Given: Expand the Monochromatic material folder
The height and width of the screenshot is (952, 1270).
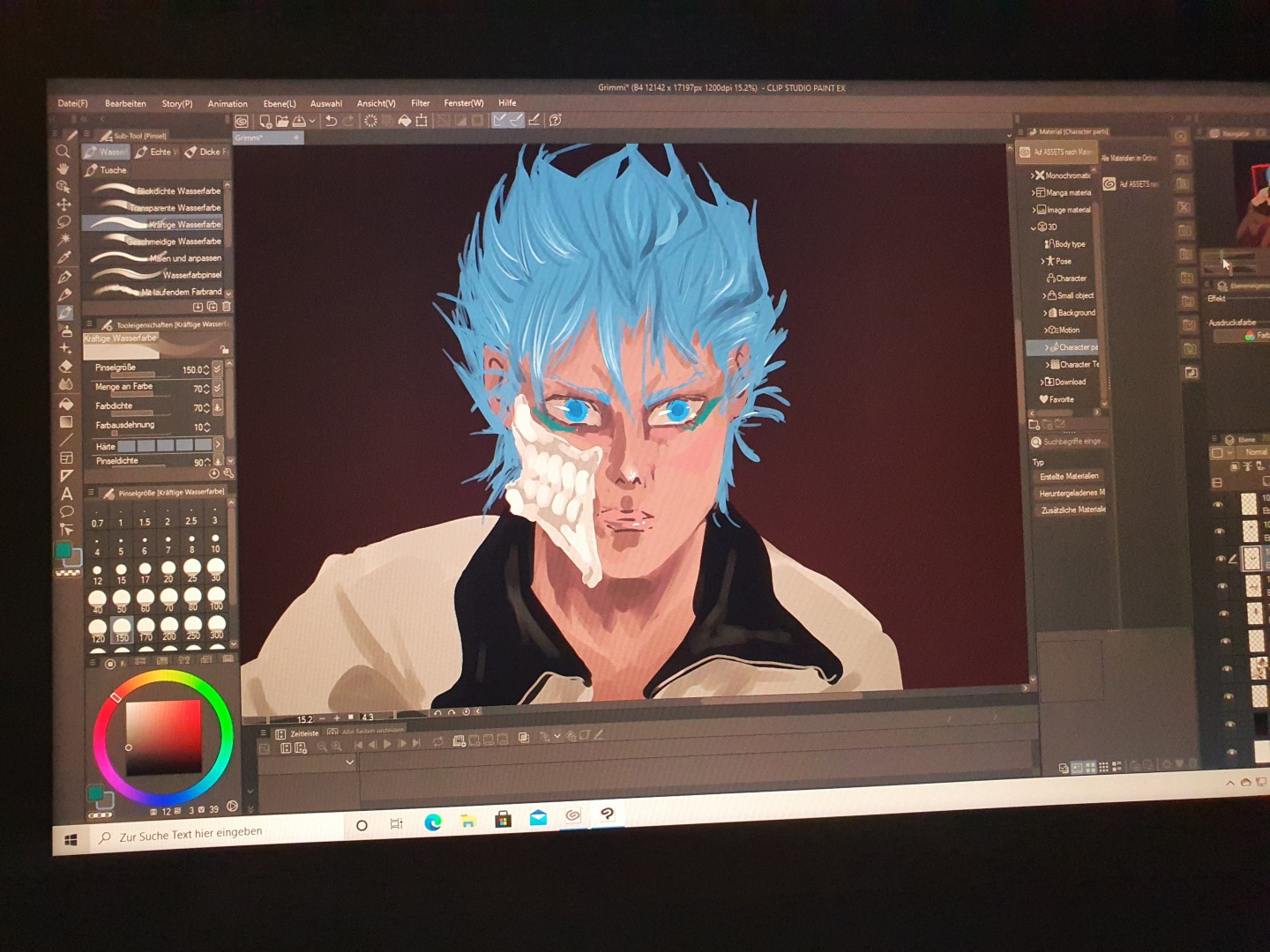Looking at the screenshot, I should tap(1033, 175).
